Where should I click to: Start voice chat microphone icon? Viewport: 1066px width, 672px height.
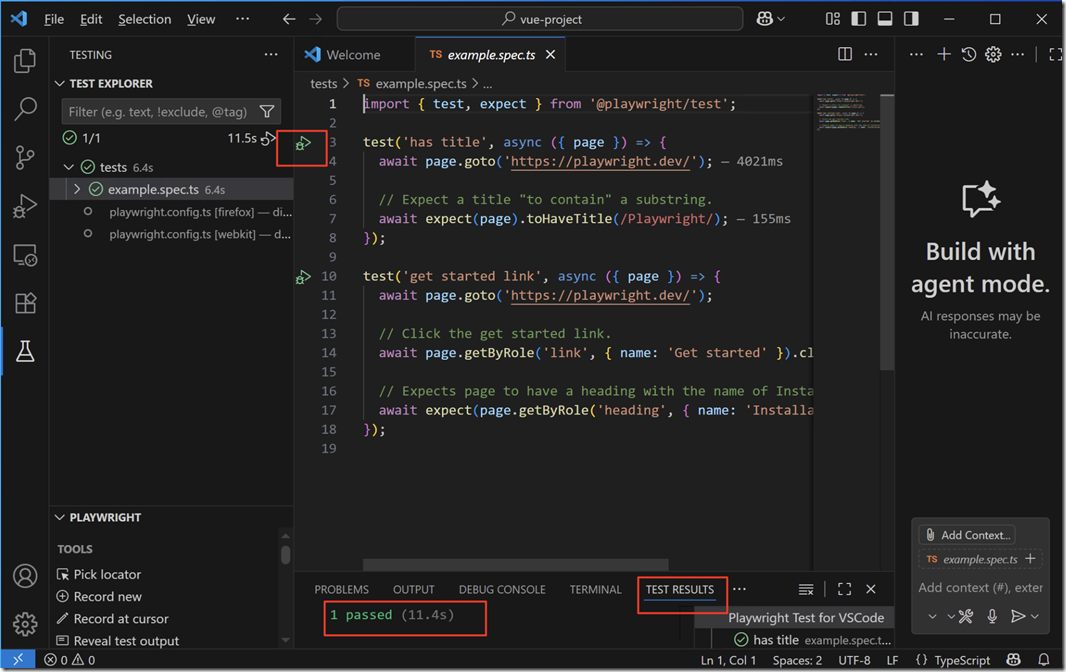click(992, 616)
